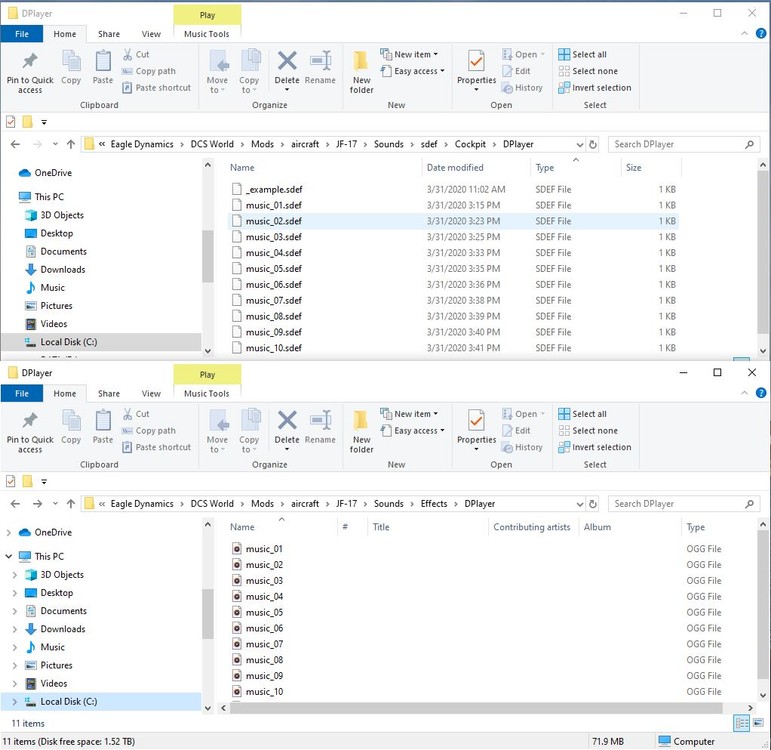Open the Home tab in bottom window

click(65, 393)
